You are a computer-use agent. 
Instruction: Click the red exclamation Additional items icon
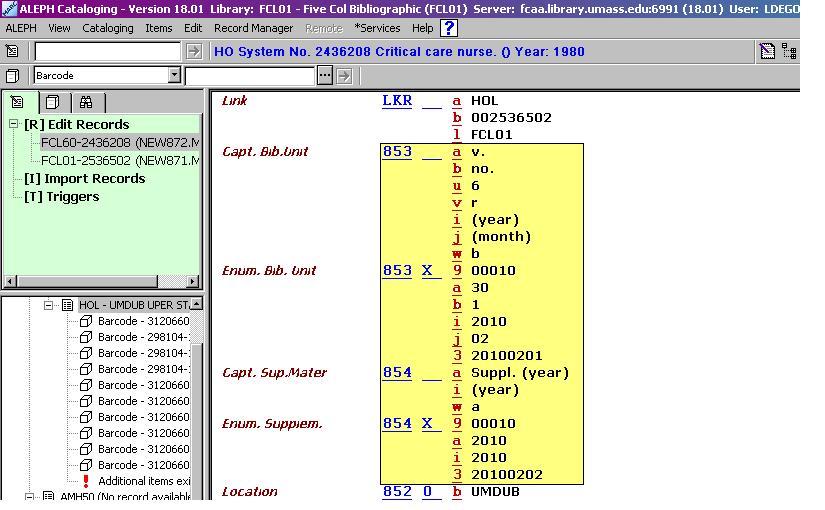coord(86,481)
